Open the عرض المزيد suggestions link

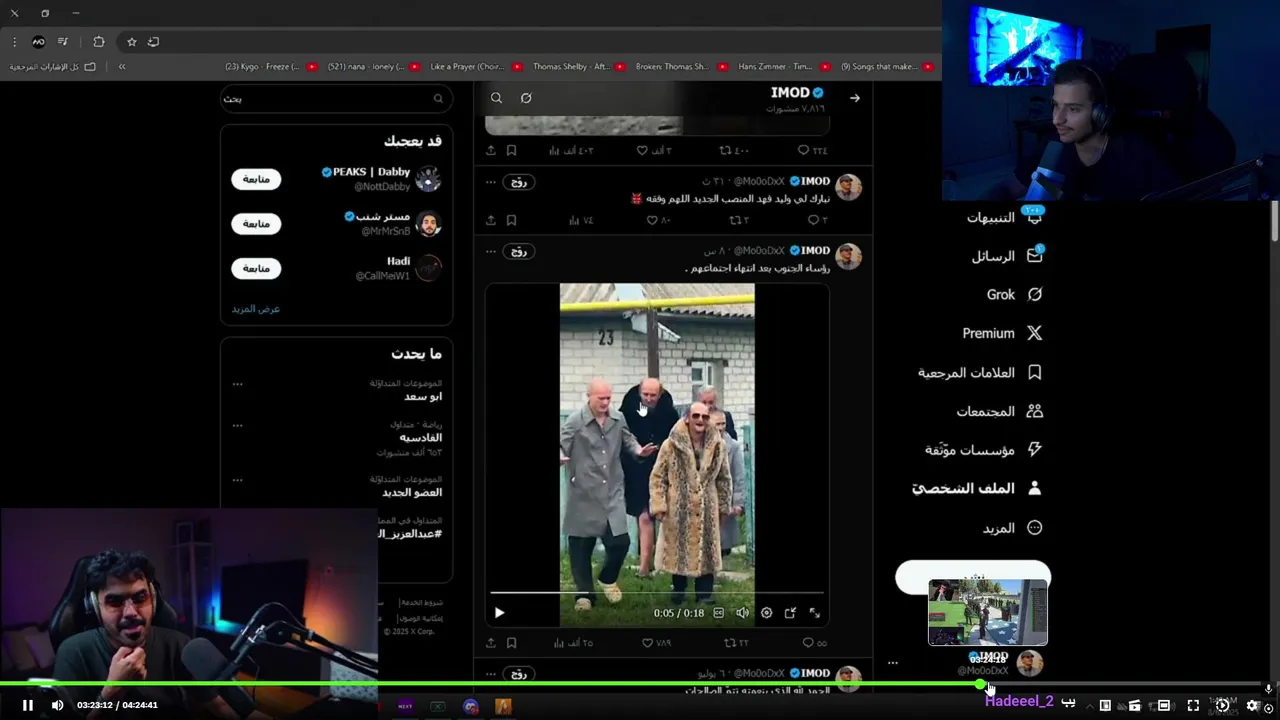point(256,309)
